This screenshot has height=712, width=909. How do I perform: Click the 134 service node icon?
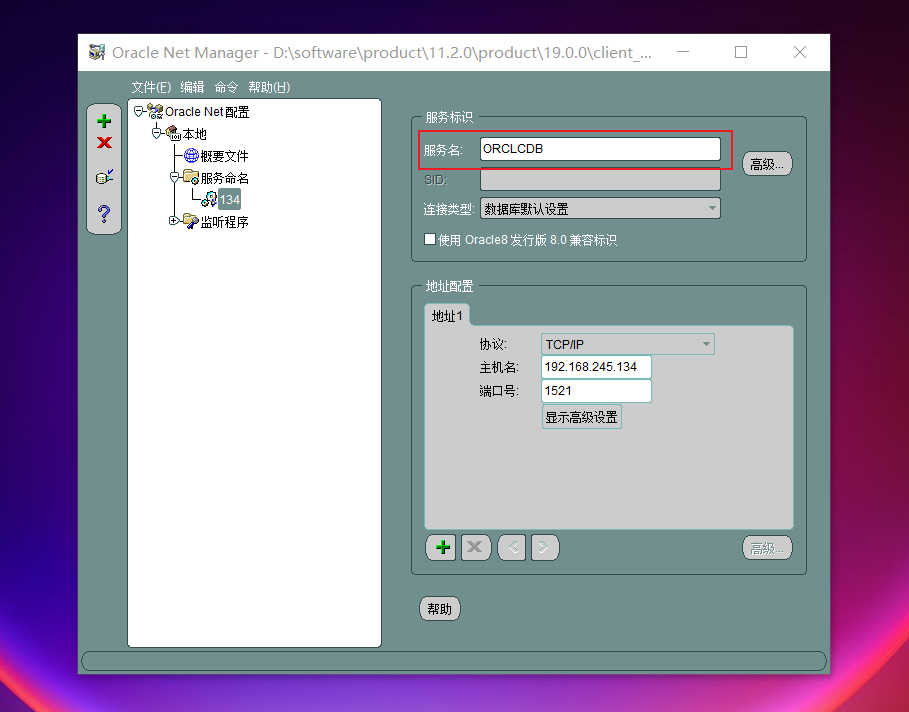[x=209, y=199]
